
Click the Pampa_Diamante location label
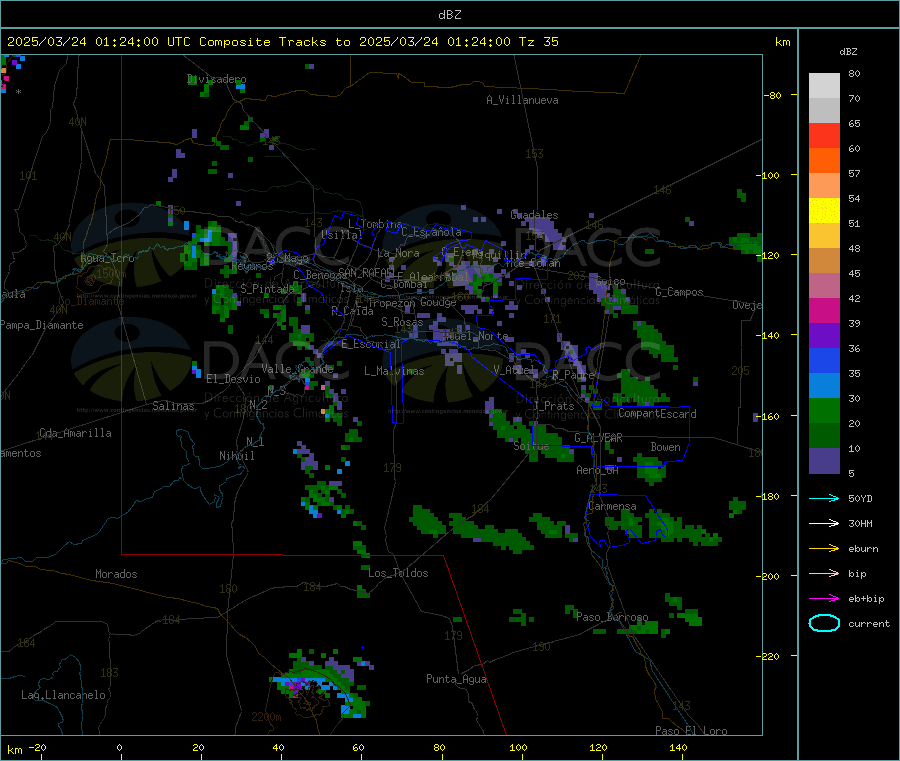41,325
